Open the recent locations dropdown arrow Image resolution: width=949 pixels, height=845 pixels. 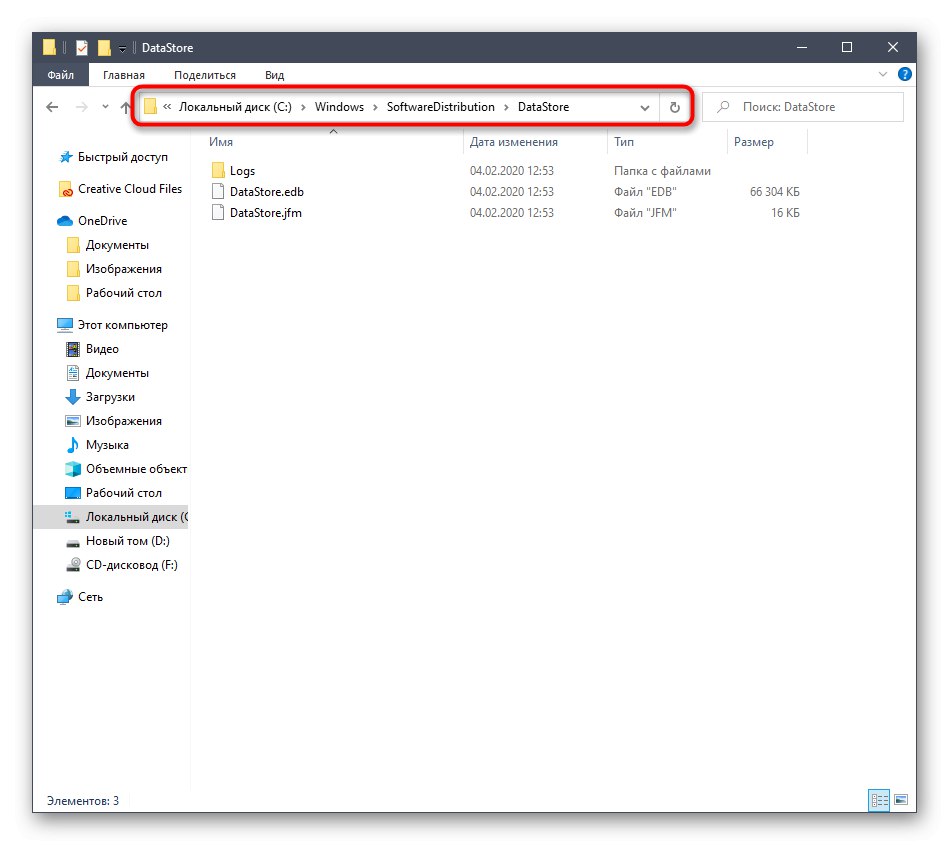point(105,107)
